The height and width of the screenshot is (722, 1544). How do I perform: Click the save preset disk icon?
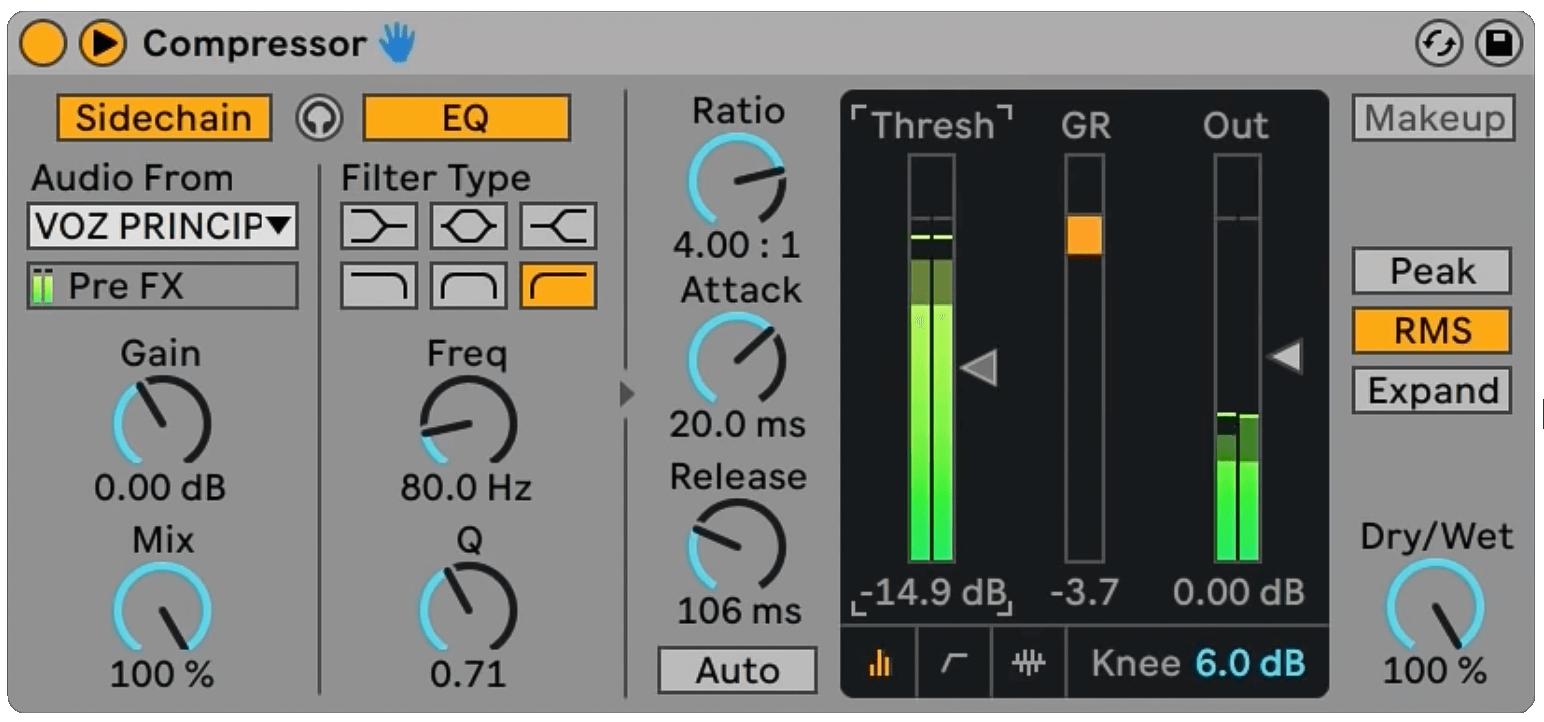[x=1498, y=45]
